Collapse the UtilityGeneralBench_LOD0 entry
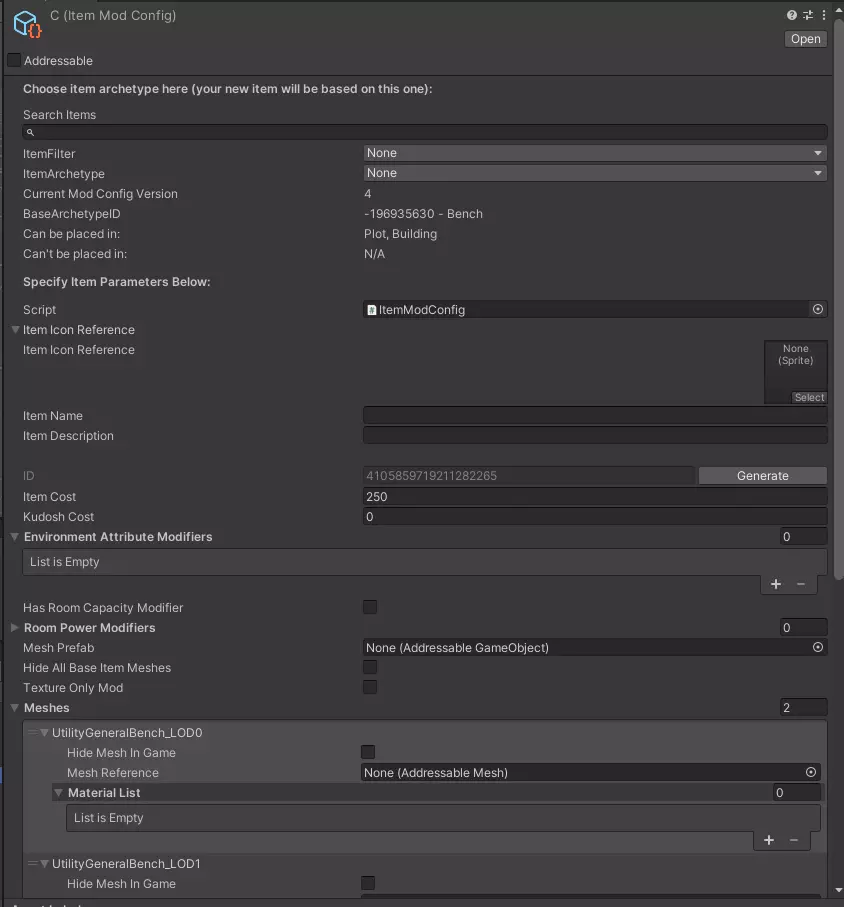The width and height of the screenshot is (844, 907). coord(44,733)
